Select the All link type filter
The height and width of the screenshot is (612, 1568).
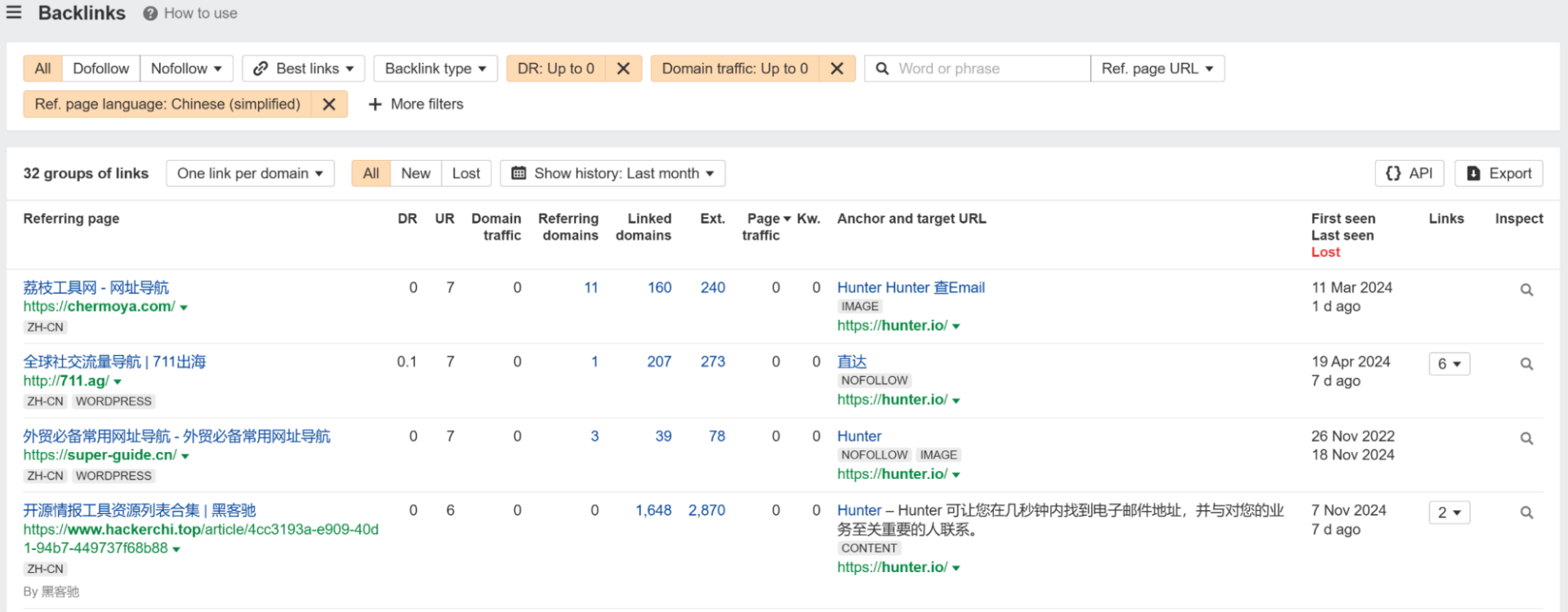coord(42,69)
